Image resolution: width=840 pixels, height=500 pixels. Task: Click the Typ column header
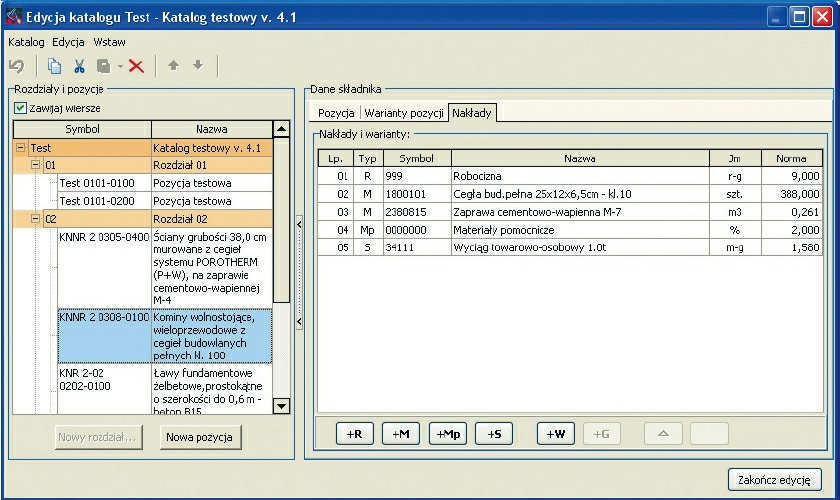(x=368, y=159)
